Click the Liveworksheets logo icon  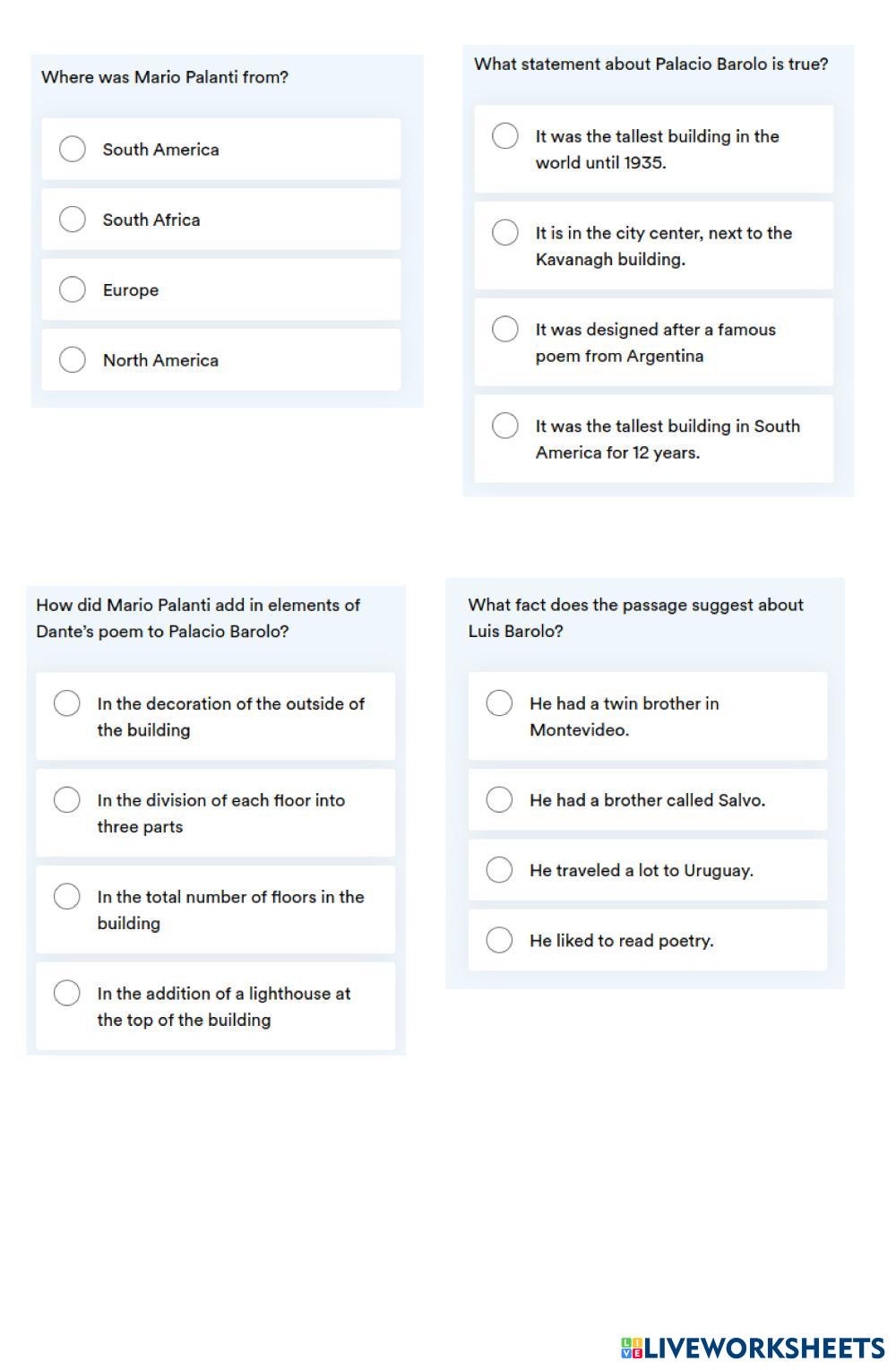point(631,1348)
